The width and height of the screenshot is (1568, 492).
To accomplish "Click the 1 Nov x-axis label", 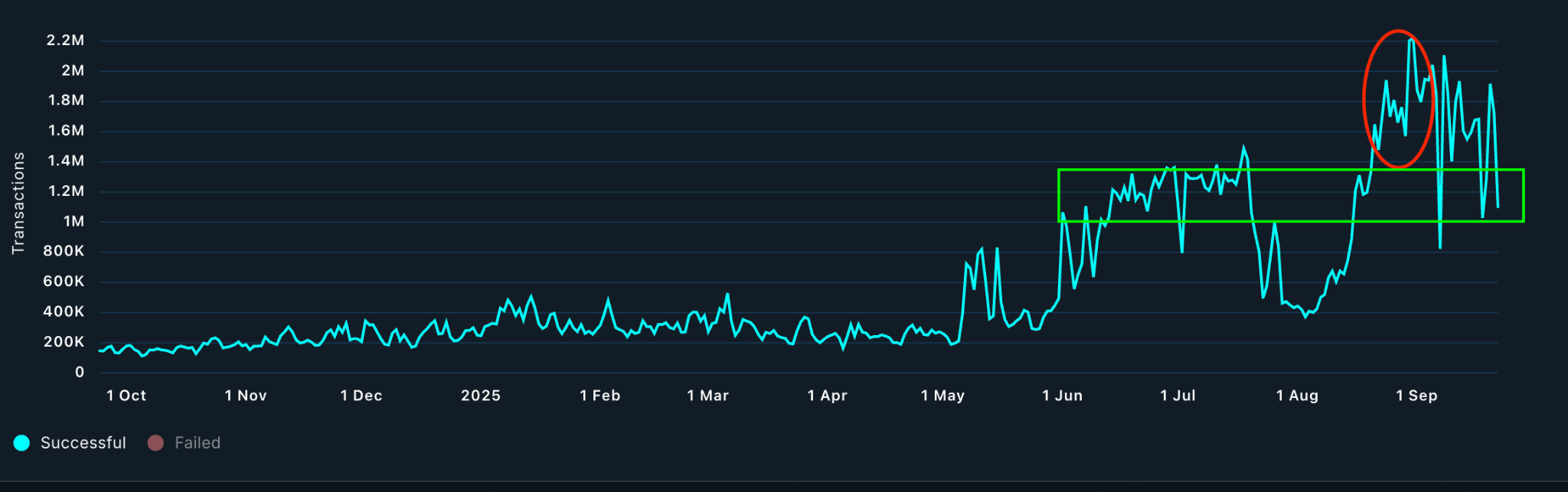I will pyautogui.click(x=246, y=396).
